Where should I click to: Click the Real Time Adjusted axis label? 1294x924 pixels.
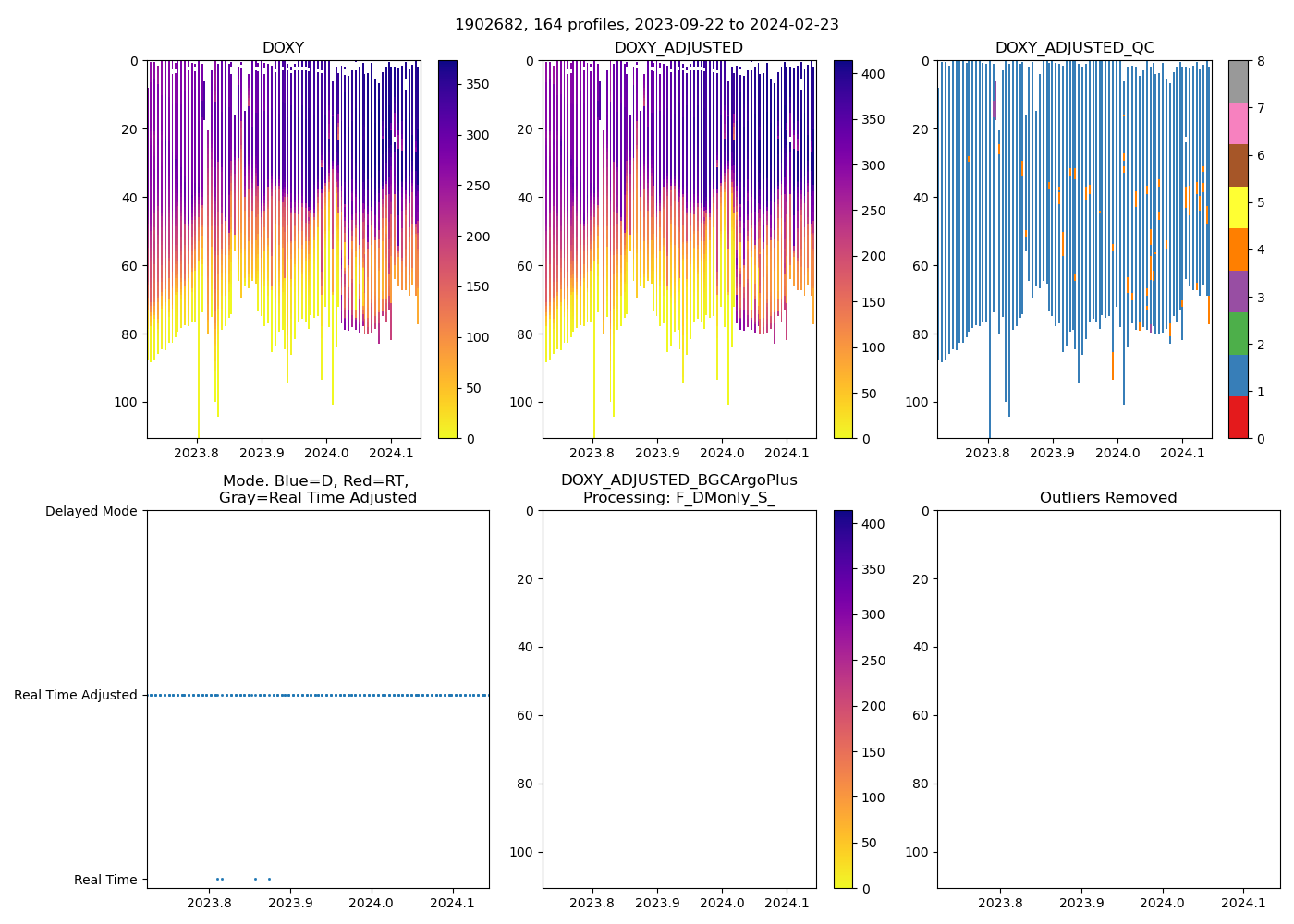pos(76,696)
